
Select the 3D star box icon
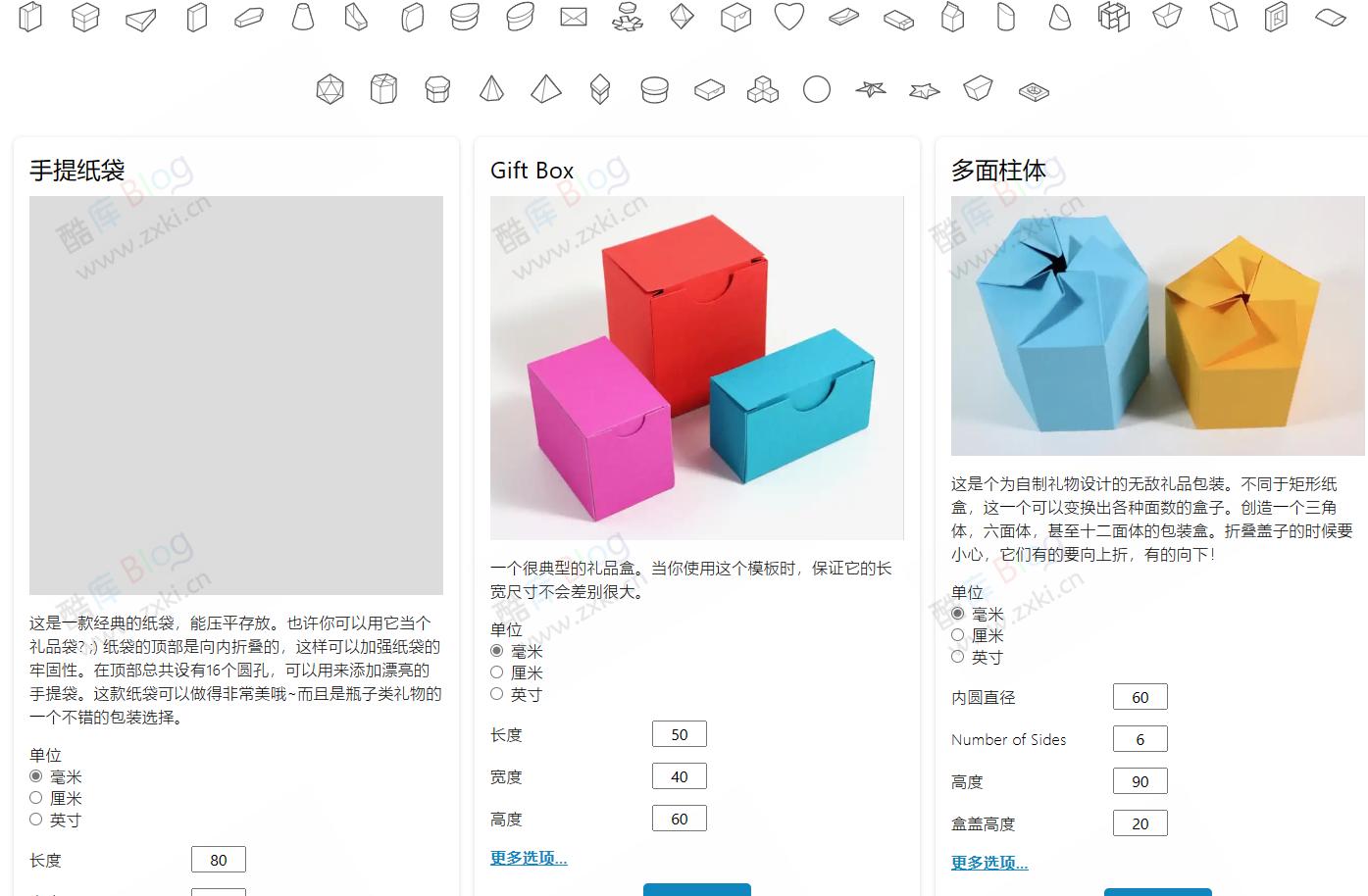click(x=925, y=91)
